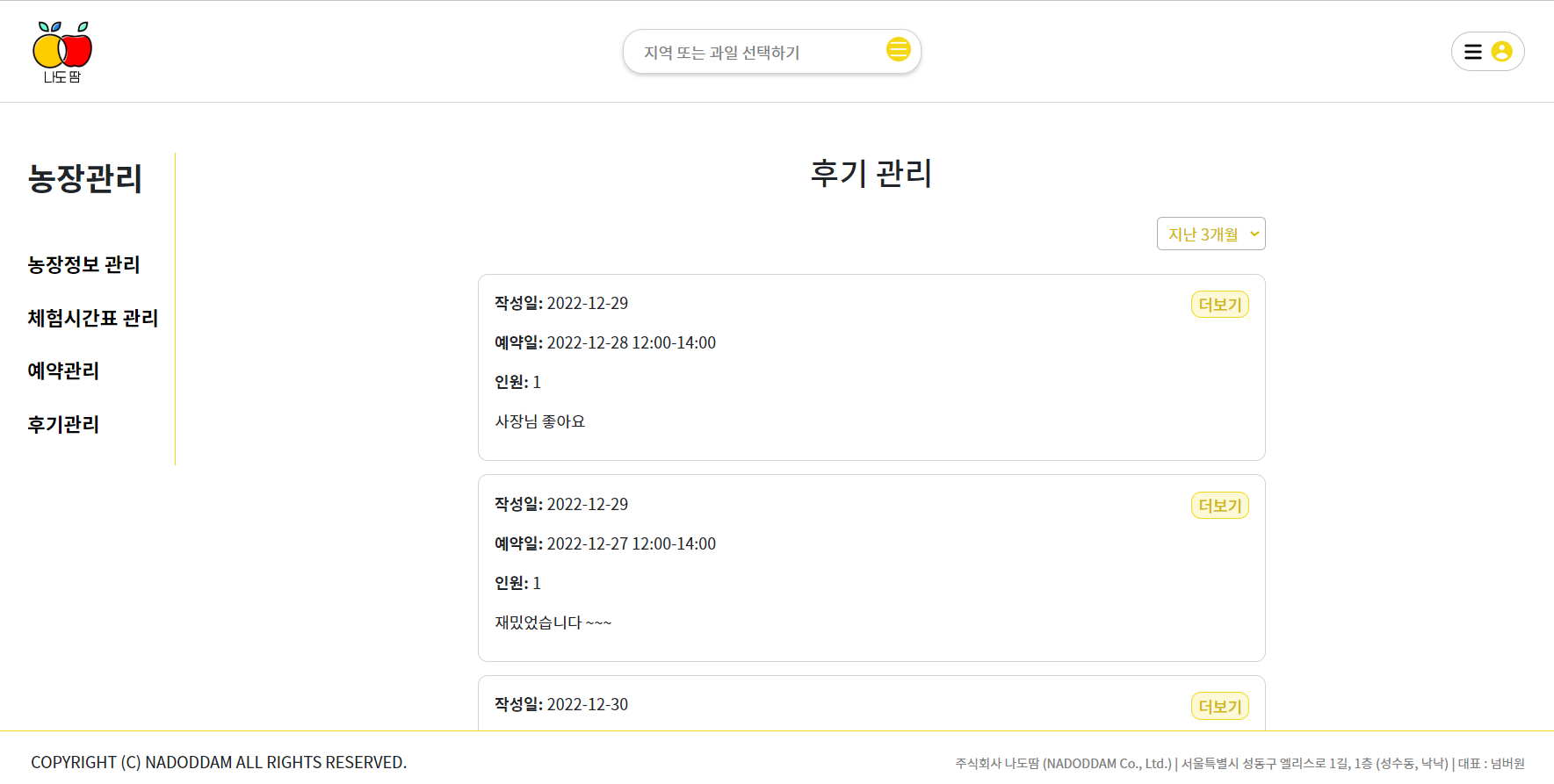Screen dimensions: 1554x784
Task: Navigate to 예약관리
Action: (61, 370)
